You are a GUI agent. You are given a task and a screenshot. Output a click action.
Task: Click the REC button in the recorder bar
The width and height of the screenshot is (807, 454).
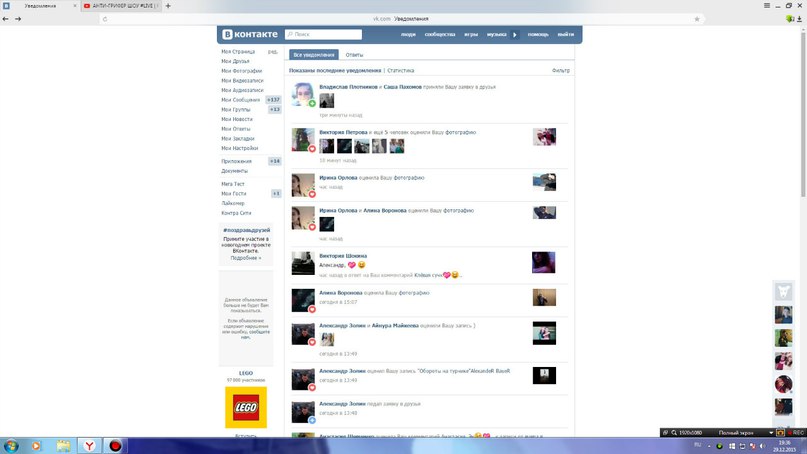coord(796,433)
